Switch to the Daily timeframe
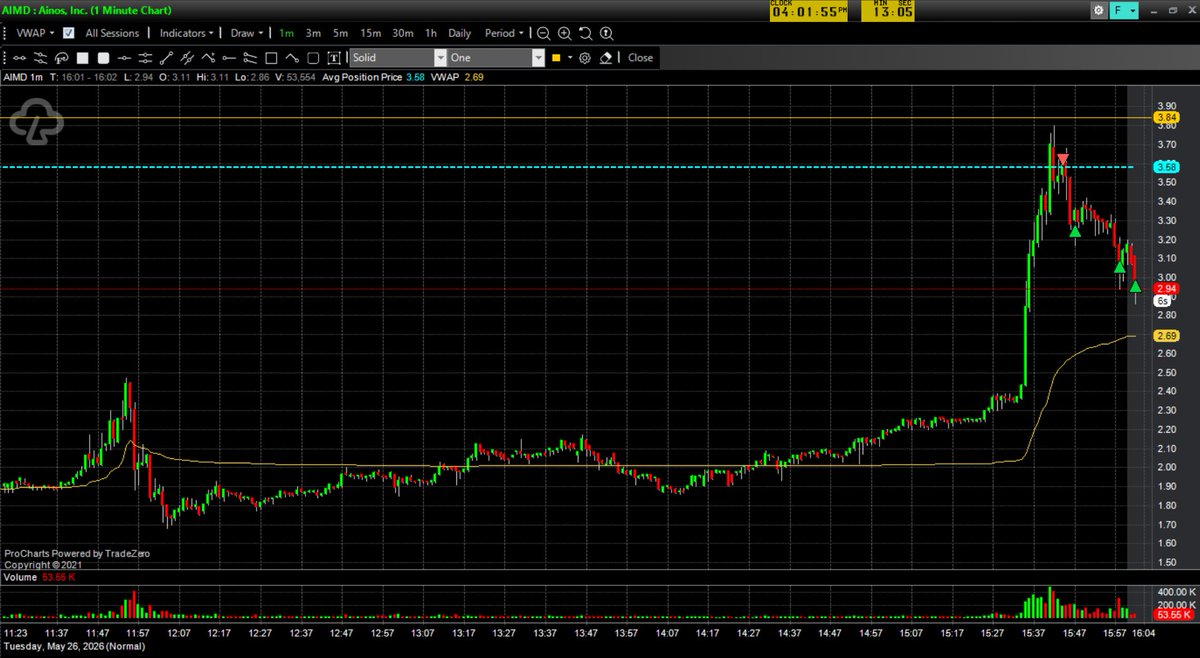 point(459,33)
